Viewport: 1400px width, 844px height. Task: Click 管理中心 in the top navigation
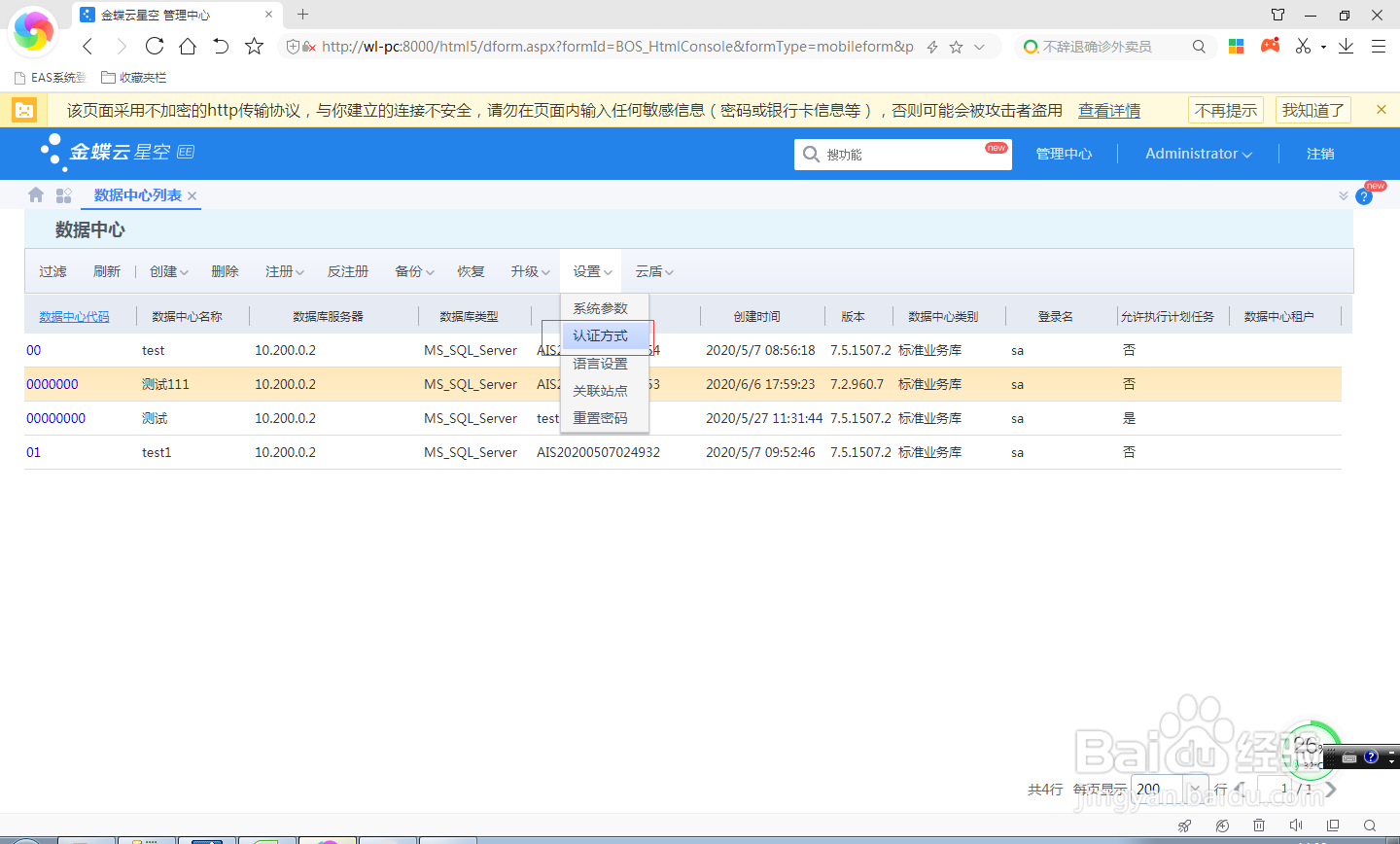(x=1063, y=154)
